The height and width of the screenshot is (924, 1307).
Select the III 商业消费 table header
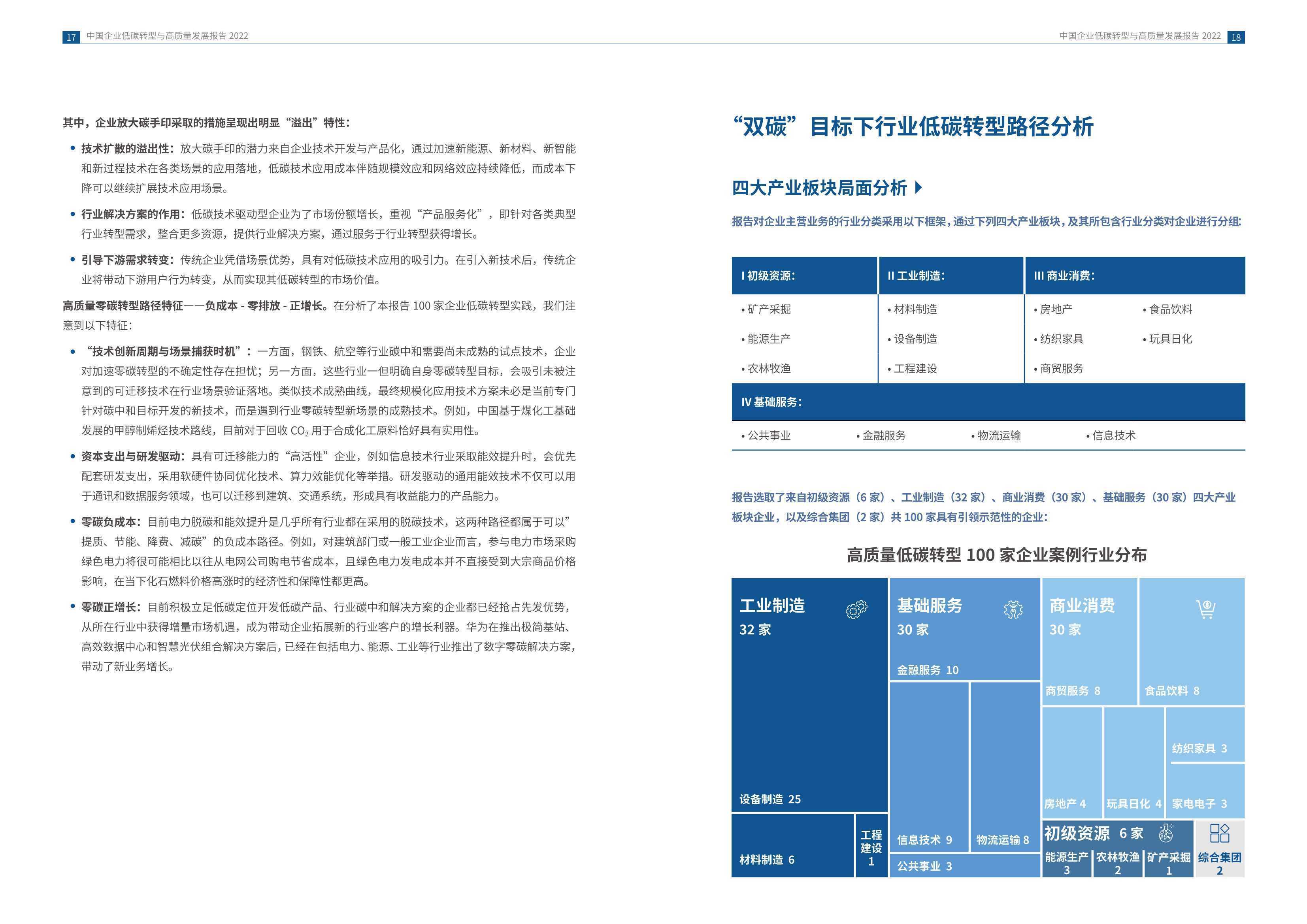[x=1135, y=275]
